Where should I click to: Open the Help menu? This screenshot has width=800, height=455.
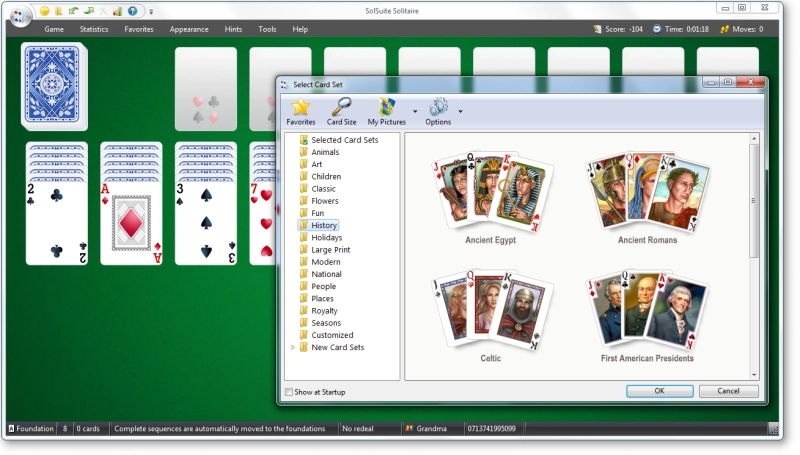click(x=300, y=29)
